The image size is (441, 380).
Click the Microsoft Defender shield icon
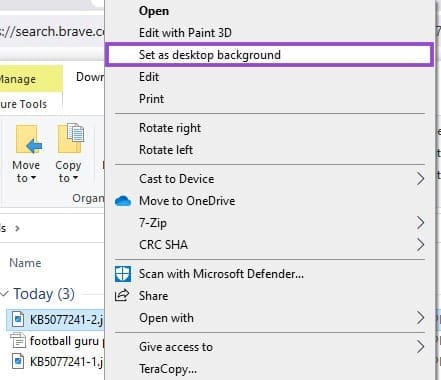(122, 274)
